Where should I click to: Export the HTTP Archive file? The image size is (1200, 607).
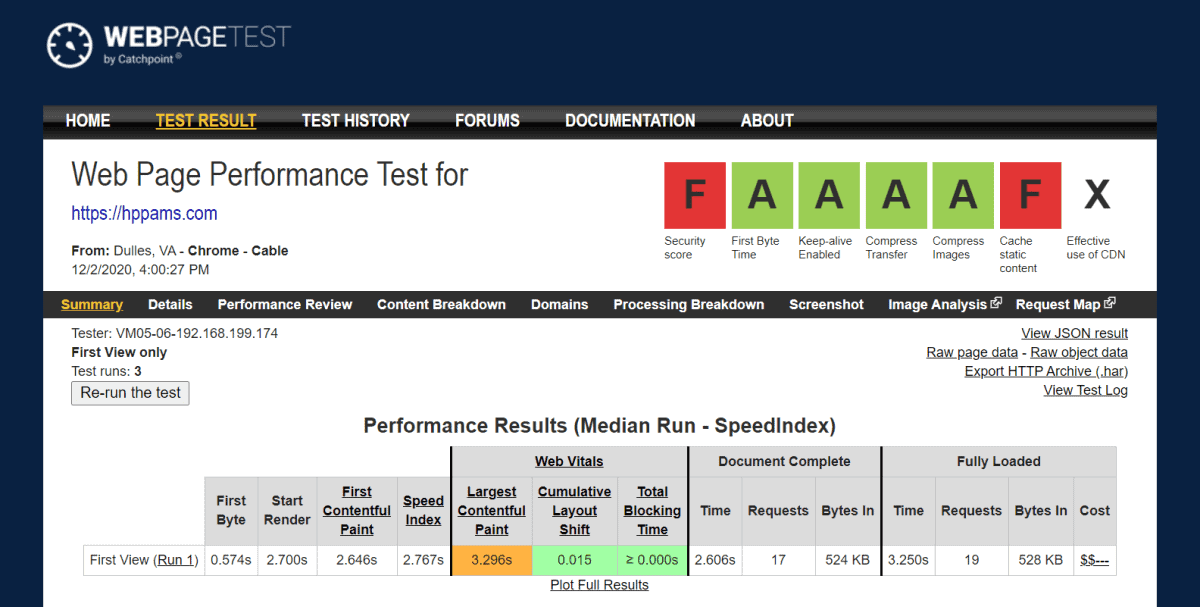point(1045,370)
